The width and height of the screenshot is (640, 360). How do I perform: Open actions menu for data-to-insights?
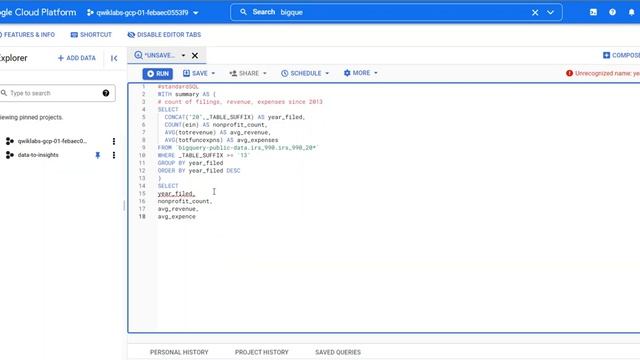tap(114, 155)
